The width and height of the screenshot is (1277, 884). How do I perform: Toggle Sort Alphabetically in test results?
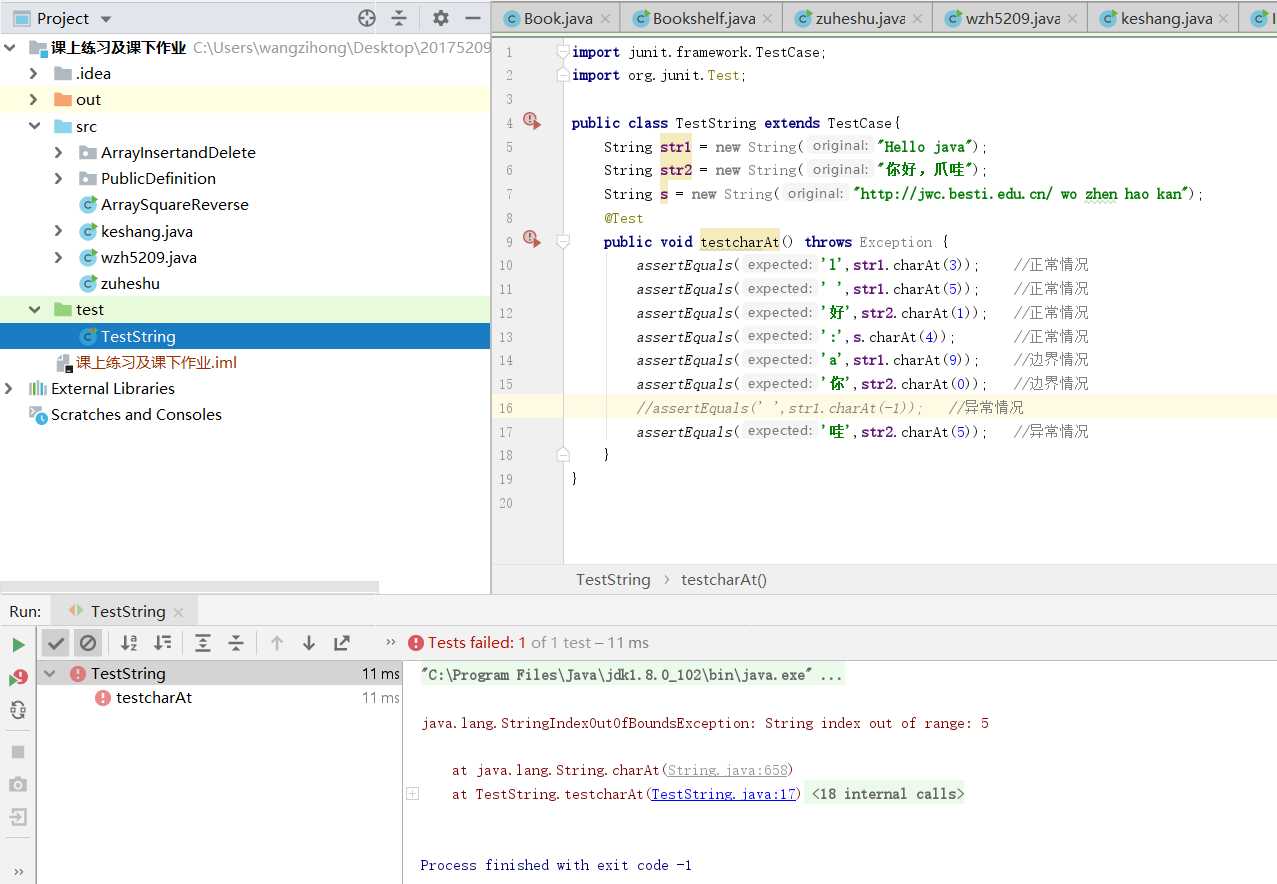click(x=129, y=643)
